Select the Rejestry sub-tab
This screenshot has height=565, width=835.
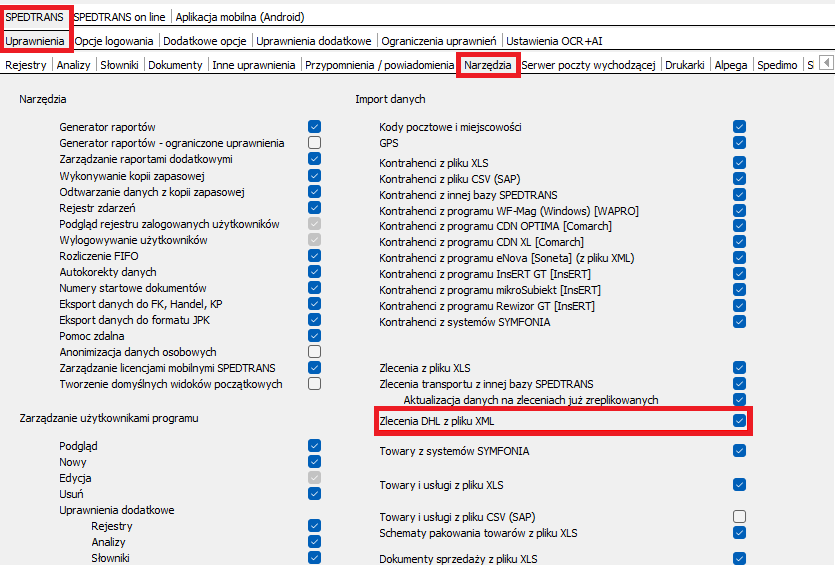pyautogui.click(x=26, y=65)
